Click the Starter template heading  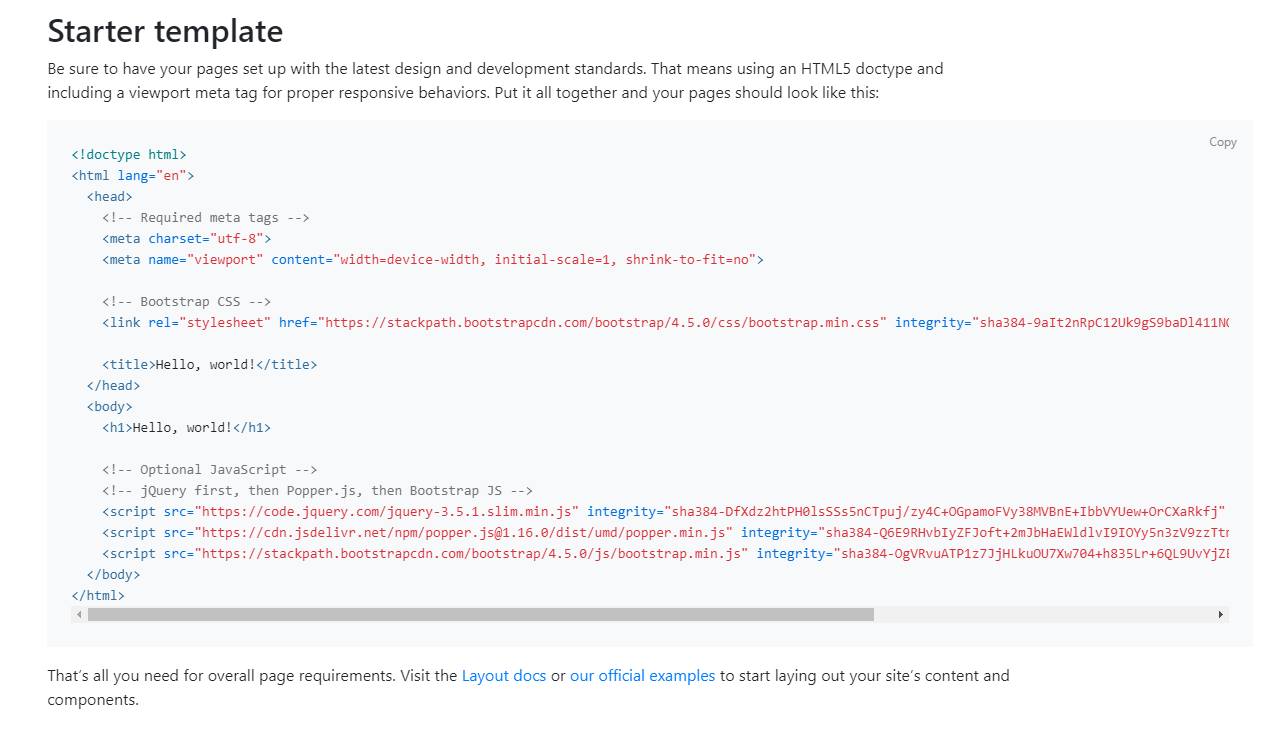click(x=165, y=31)
